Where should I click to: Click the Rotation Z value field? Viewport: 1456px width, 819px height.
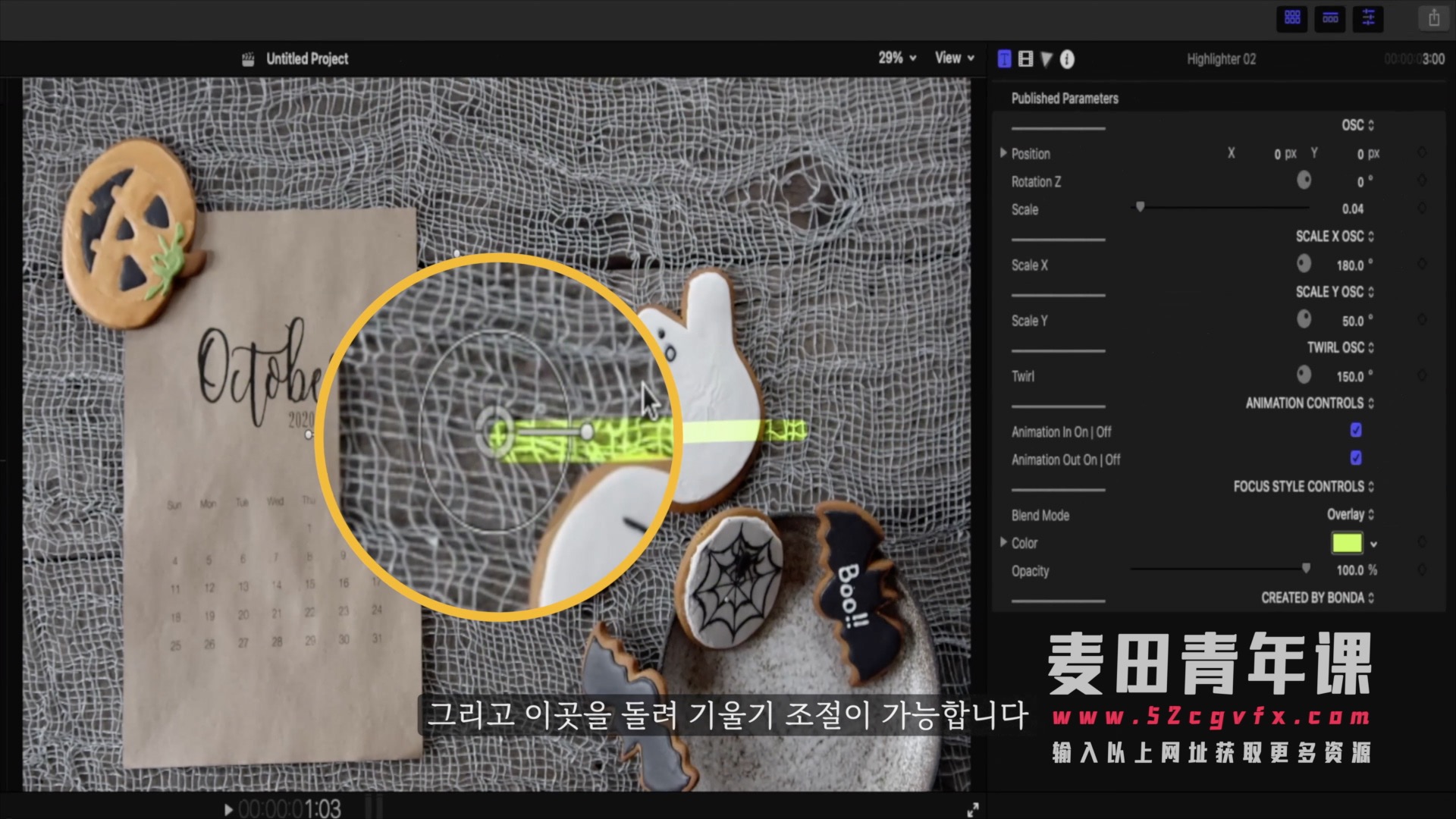(x=1364, y=182)
